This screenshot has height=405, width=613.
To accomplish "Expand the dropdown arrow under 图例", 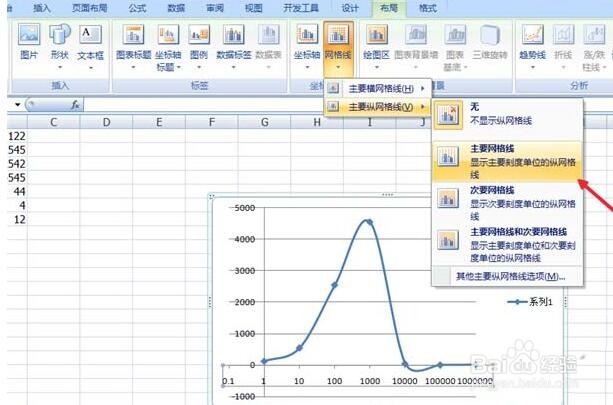I will 199,67.
